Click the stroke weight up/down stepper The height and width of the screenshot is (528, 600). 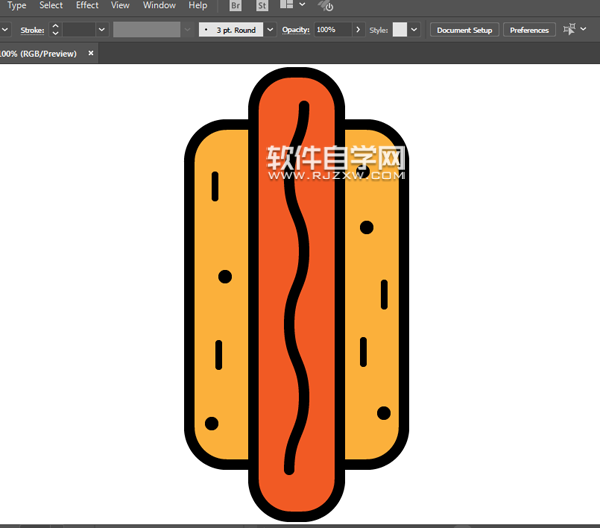[55, 30]
